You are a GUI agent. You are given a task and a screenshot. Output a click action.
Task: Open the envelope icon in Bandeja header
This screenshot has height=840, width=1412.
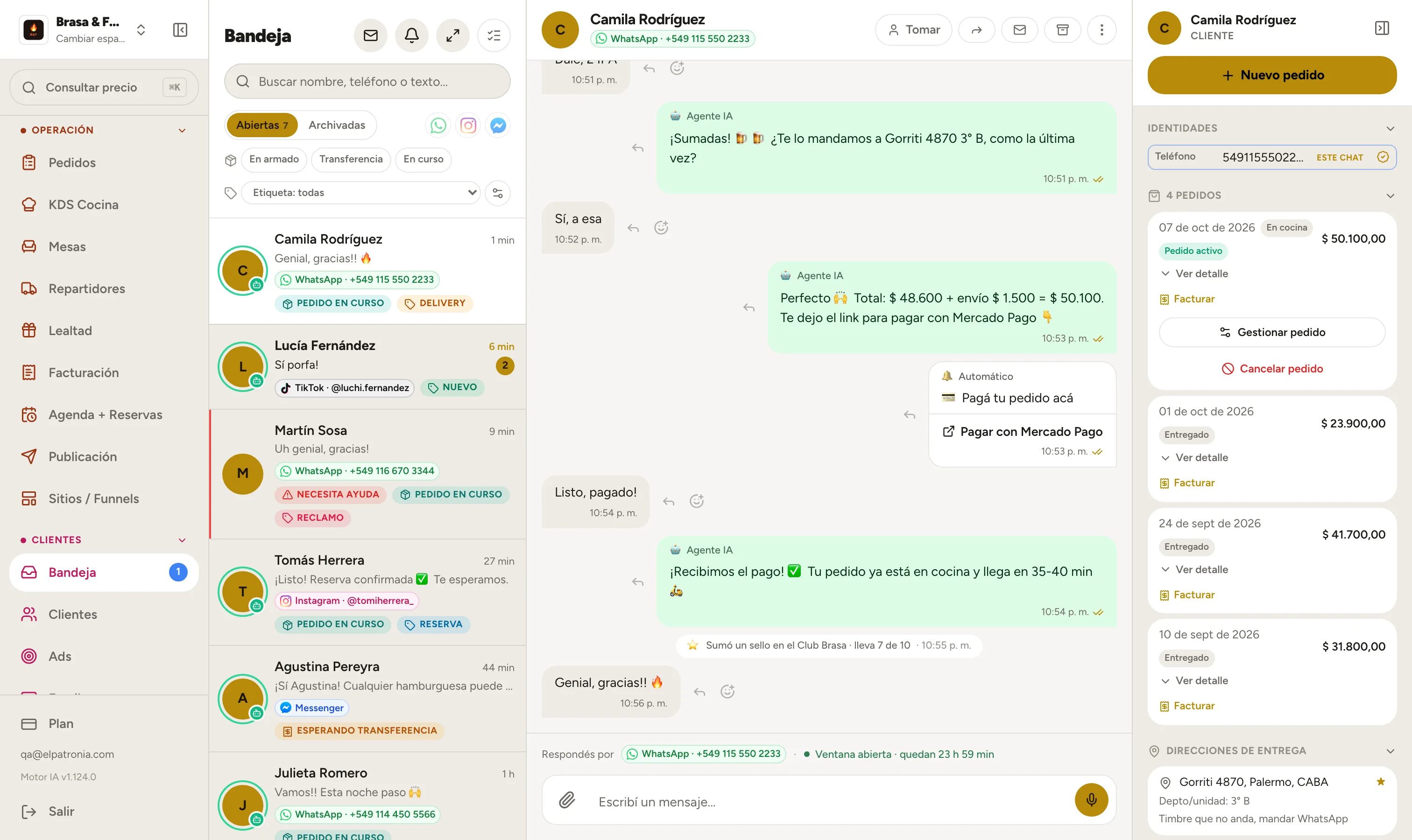(x=370, y=35)
